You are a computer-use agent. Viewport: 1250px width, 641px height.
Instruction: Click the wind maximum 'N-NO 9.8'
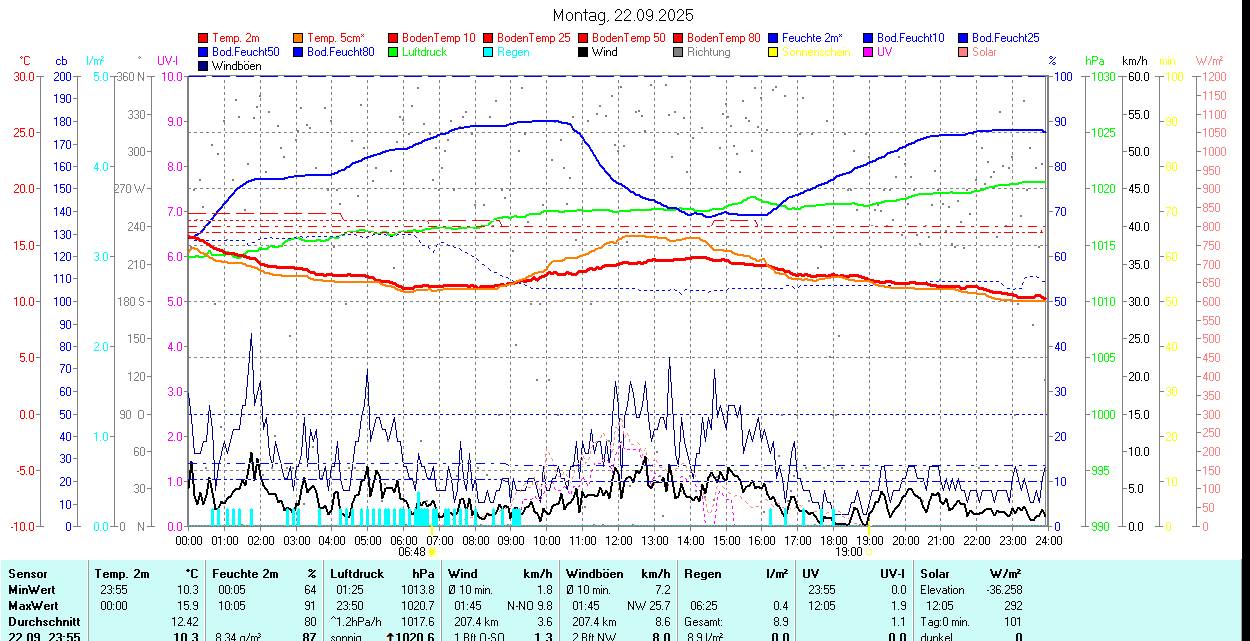tap(529, 606)
